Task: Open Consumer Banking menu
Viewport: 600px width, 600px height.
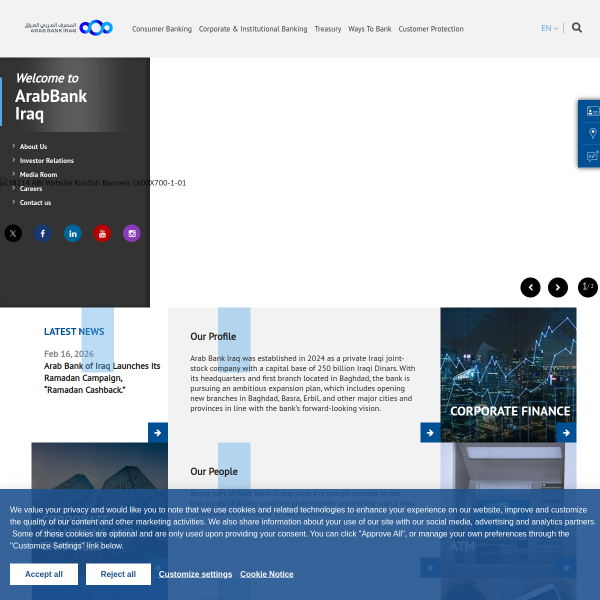Action: [x=162, y=29]
